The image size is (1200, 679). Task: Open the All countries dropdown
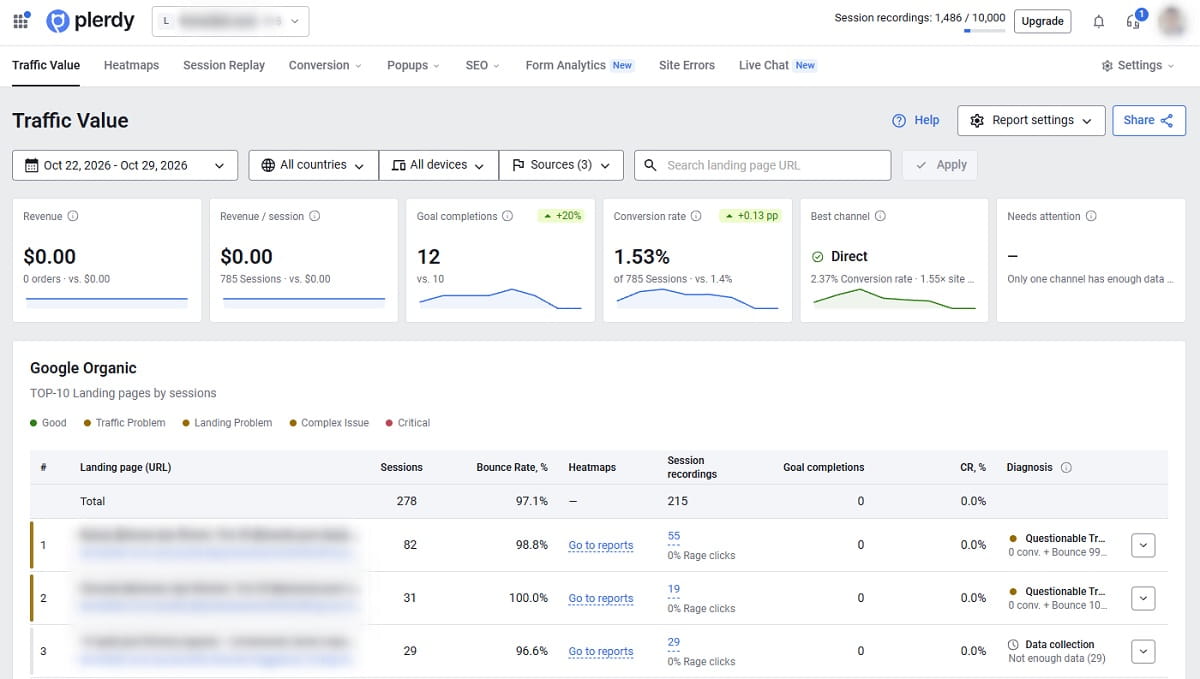pyautogui.click(x=314, y=165)
